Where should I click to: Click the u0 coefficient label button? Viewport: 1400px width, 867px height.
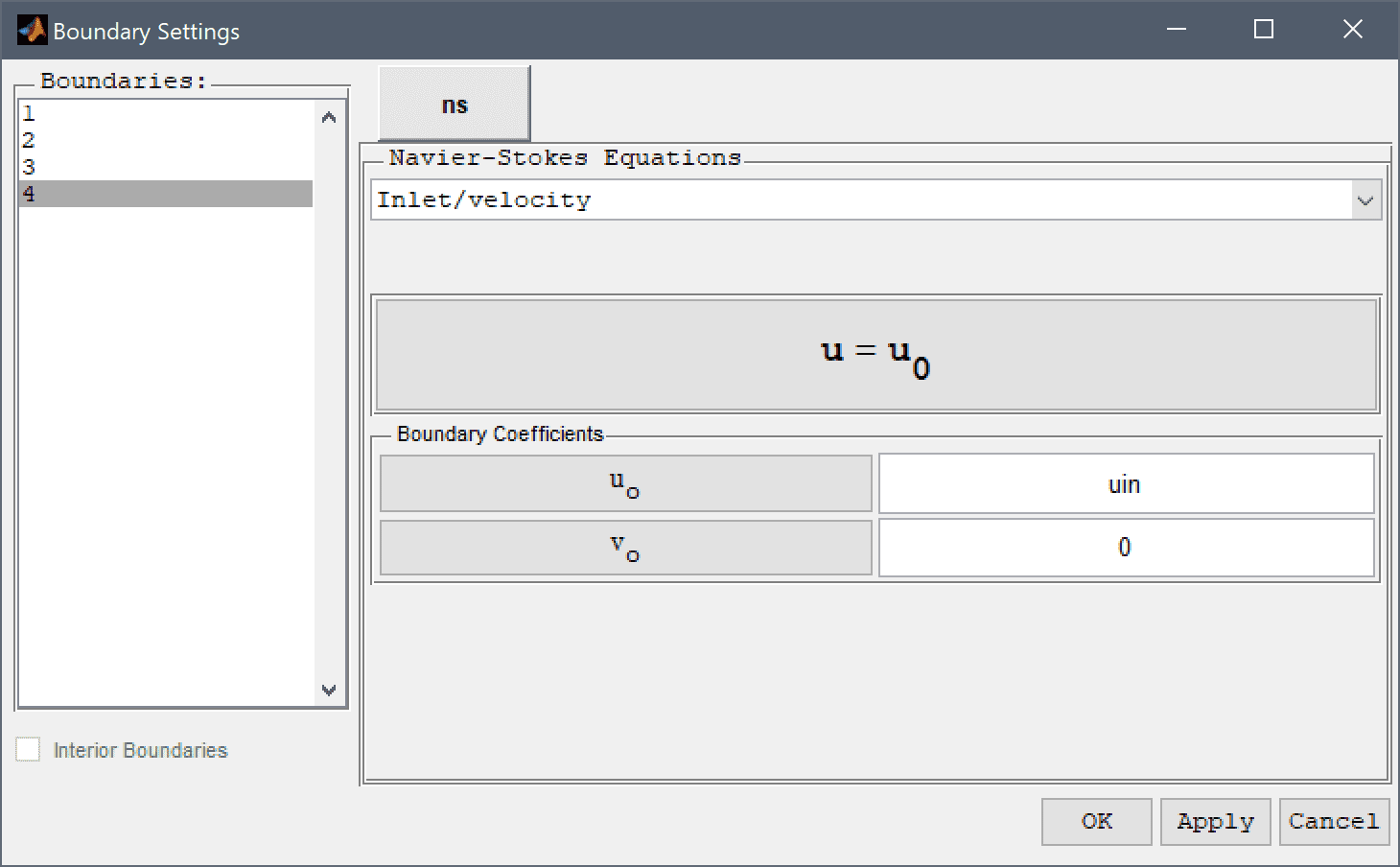point(625,483)
